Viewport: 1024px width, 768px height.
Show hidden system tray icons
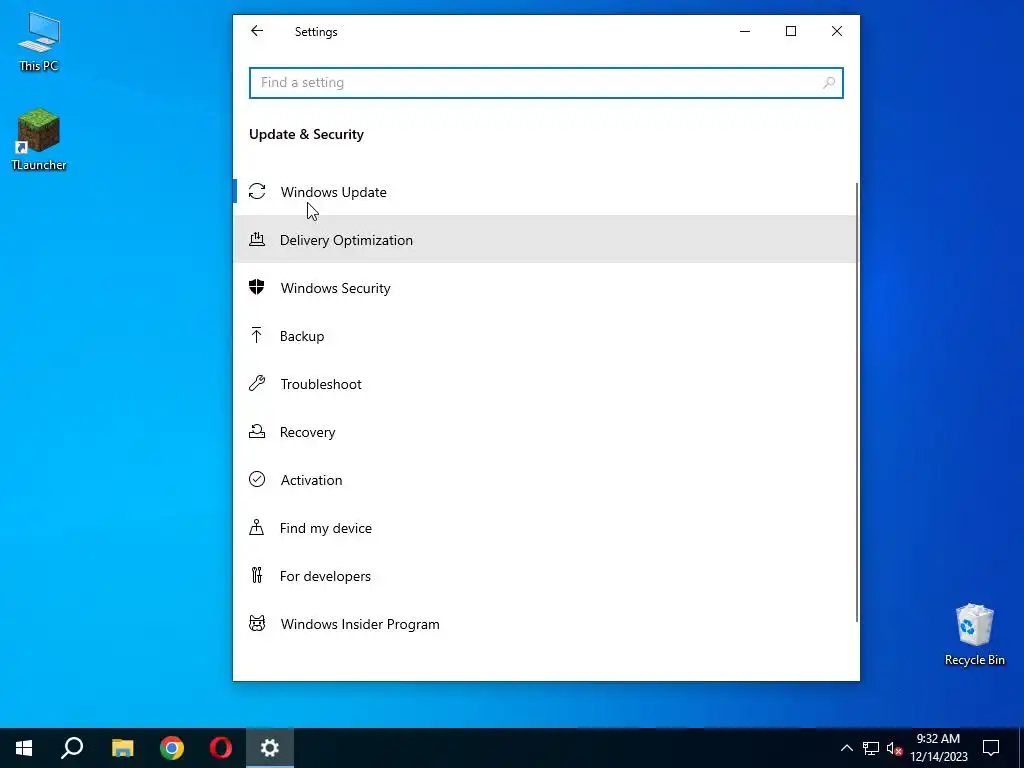pyautogui.click(x=846, y=748)
